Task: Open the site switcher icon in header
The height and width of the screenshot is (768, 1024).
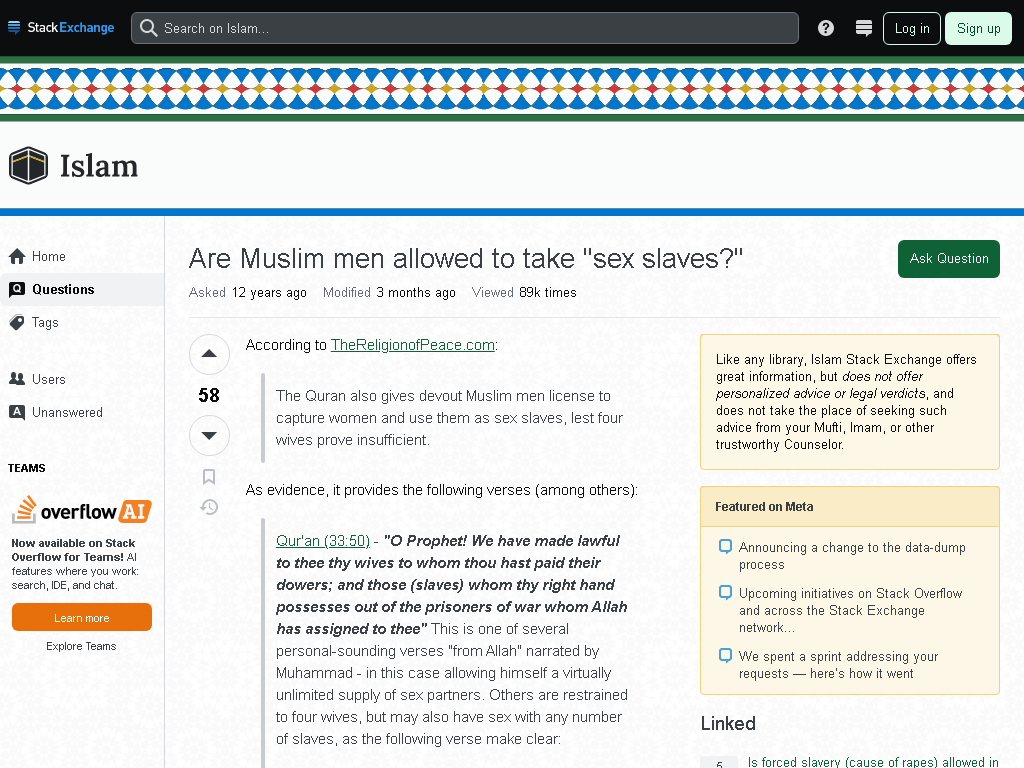Action: pyautogui.click(x=863, y=28)
